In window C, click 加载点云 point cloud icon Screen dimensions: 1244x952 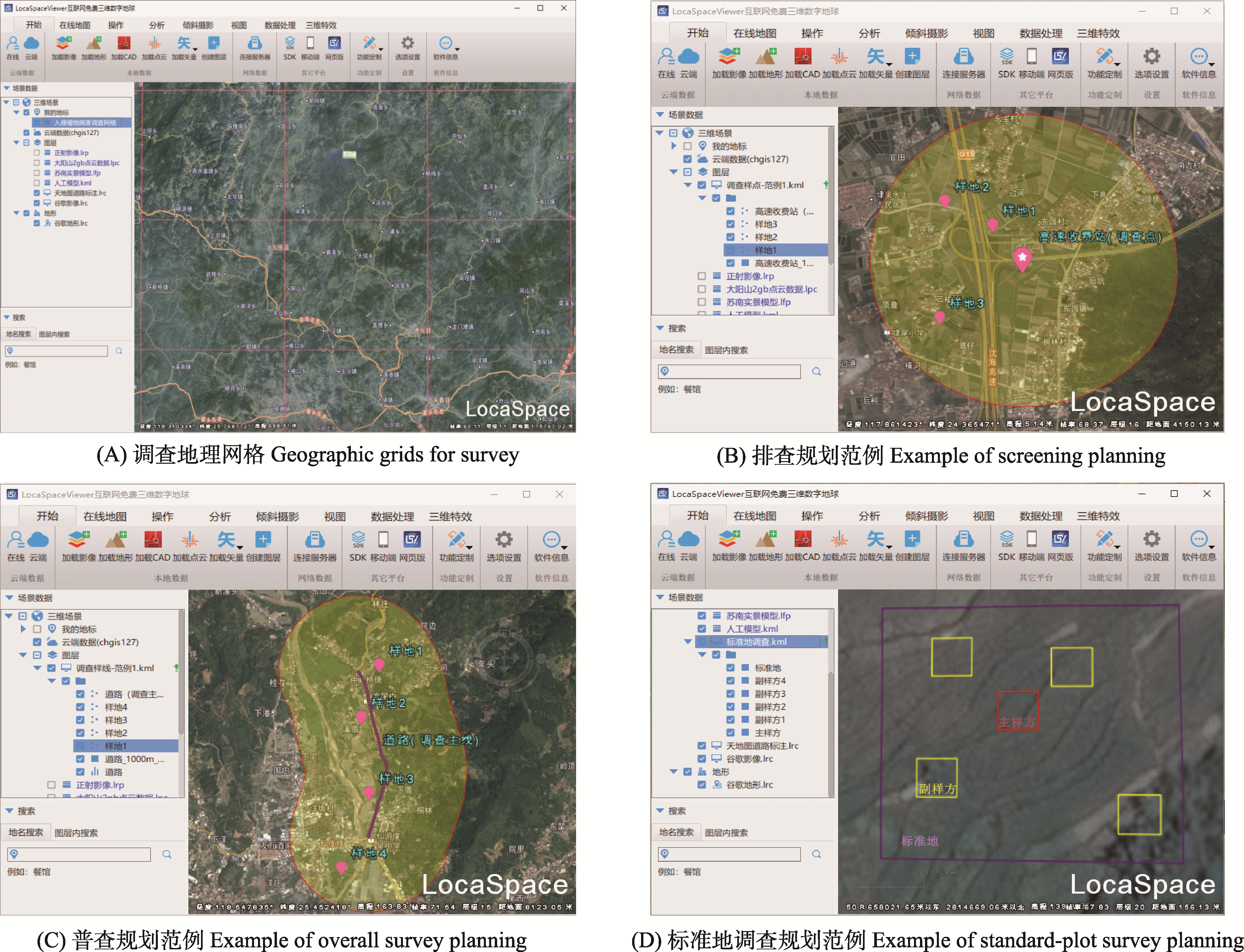(x=190, y=539)
